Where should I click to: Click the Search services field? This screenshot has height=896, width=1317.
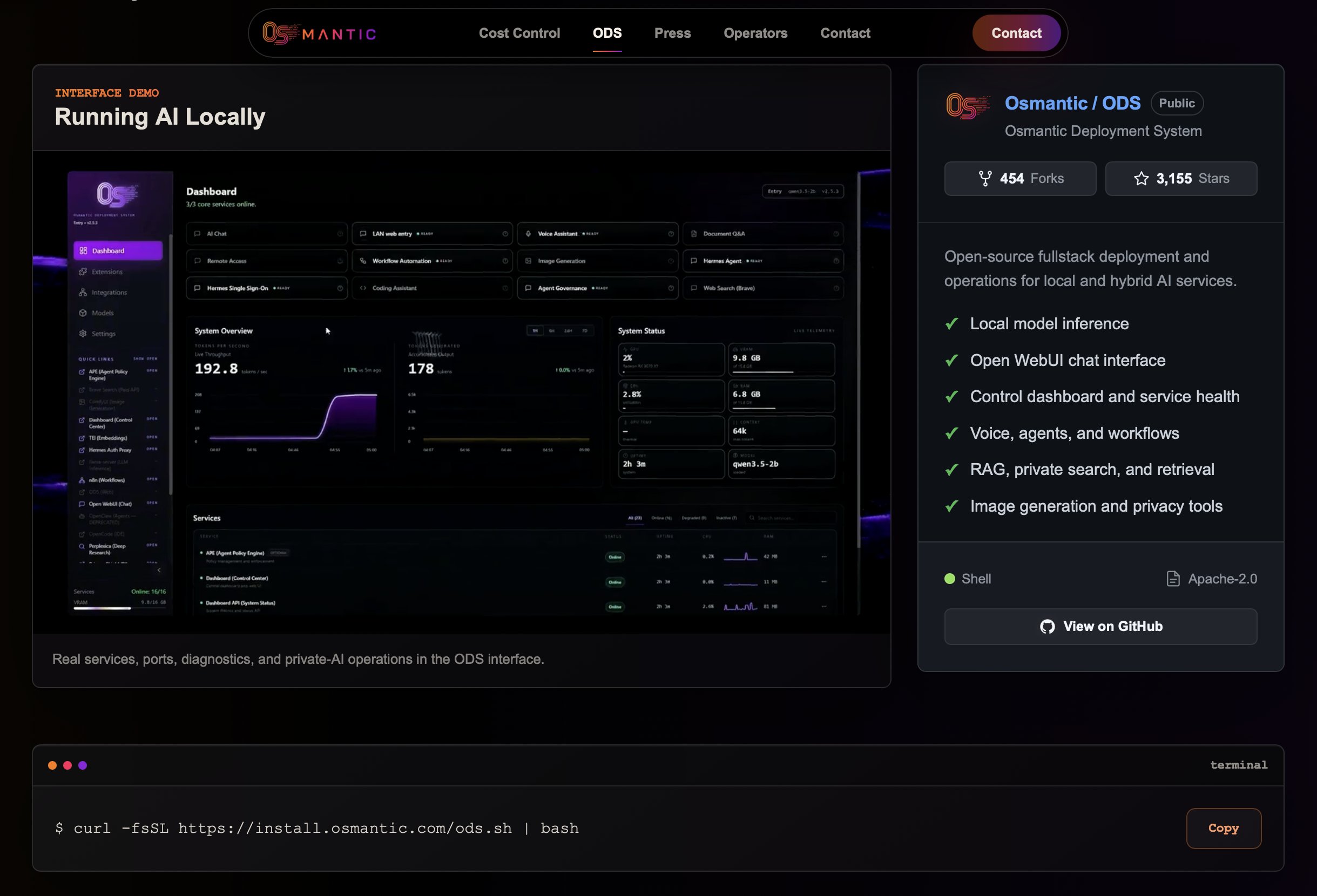click(791, 518)
